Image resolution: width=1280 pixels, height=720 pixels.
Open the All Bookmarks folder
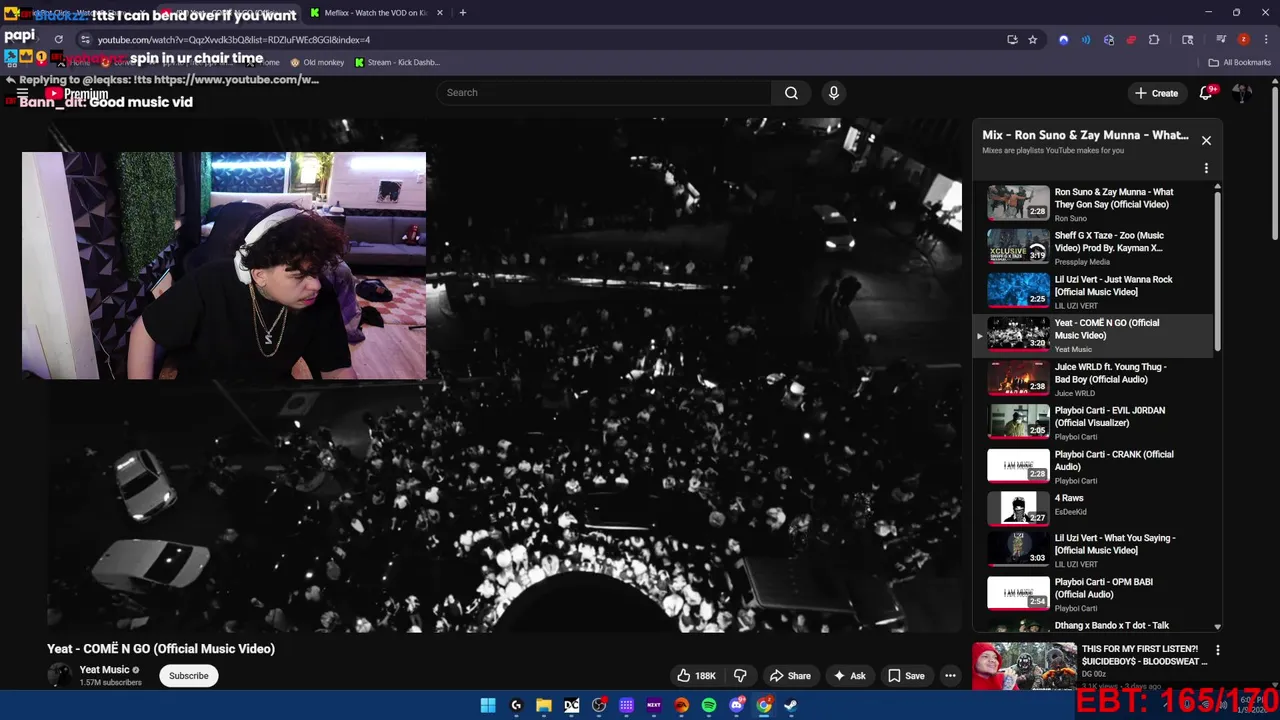(x=1240, y=62)
